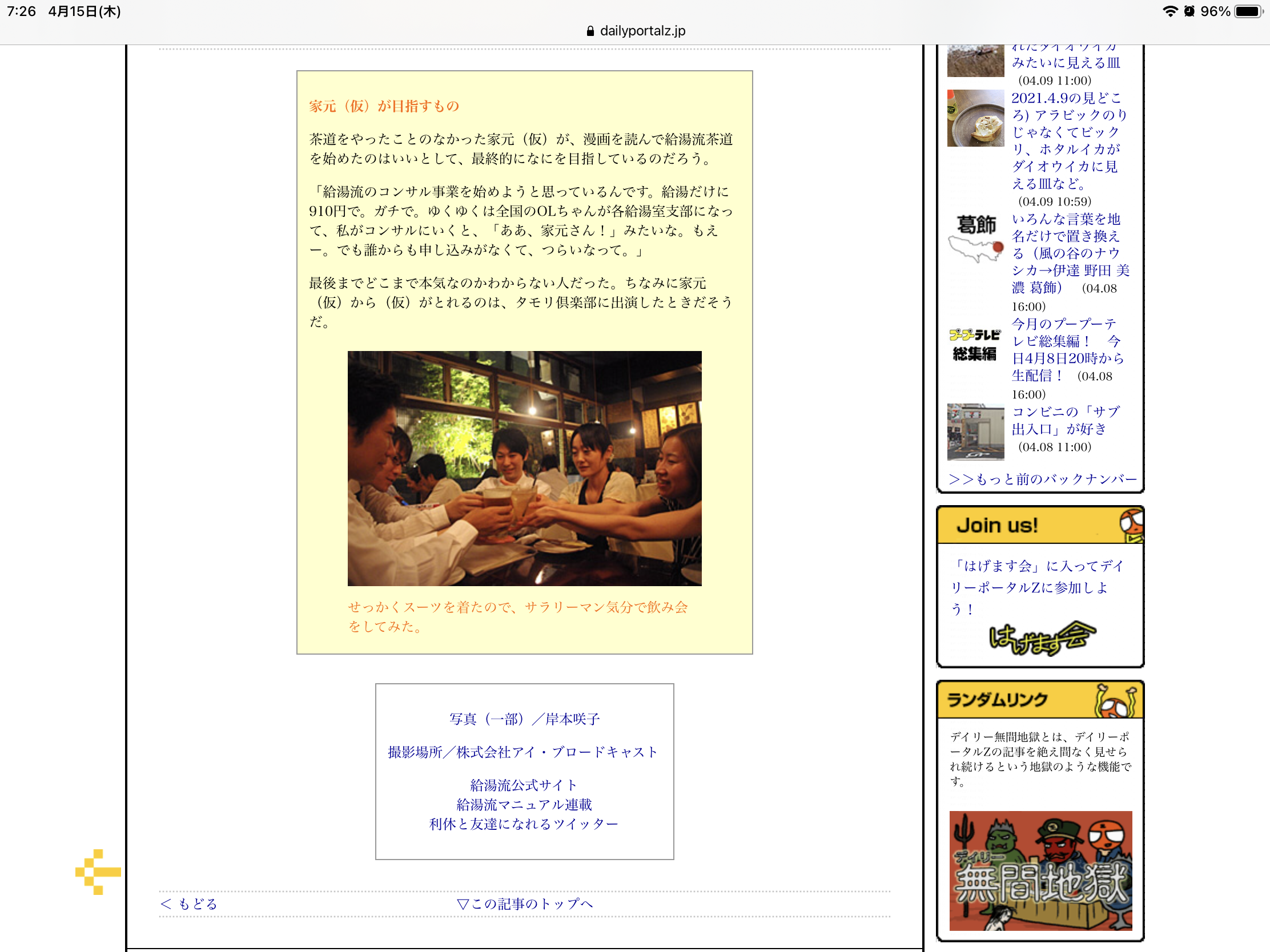The height and width of the screenshot is (952, 1270).
Task: Select the デイリー無間地獄とは description text
Action: (x=1040, y=759)
